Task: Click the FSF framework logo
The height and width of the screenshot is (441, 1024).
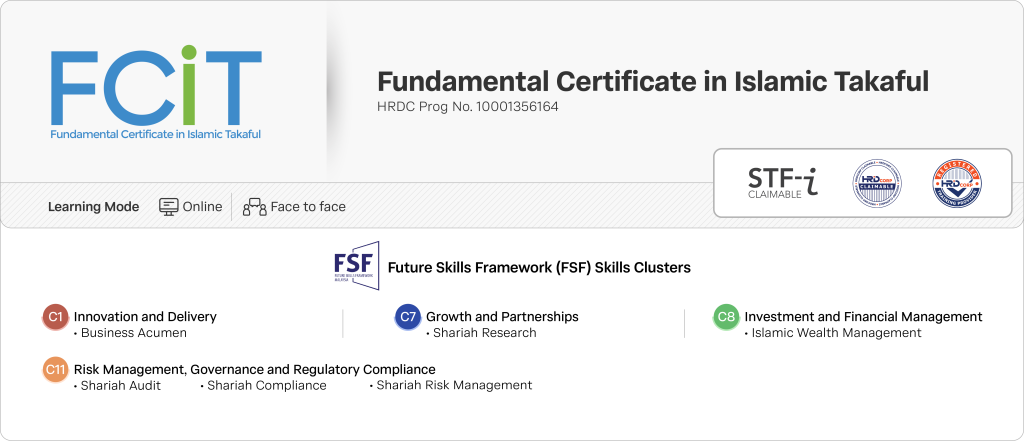Action: click(x=356, y=267)
